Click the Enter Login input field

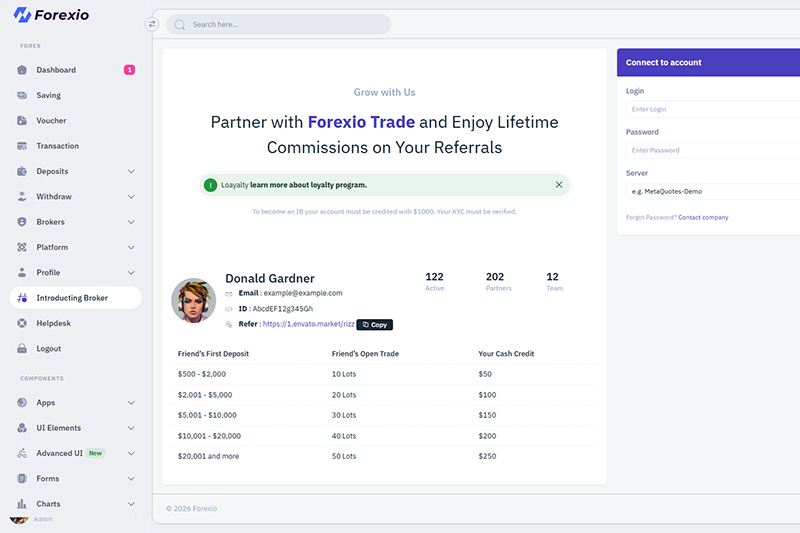tap(712, 109)
